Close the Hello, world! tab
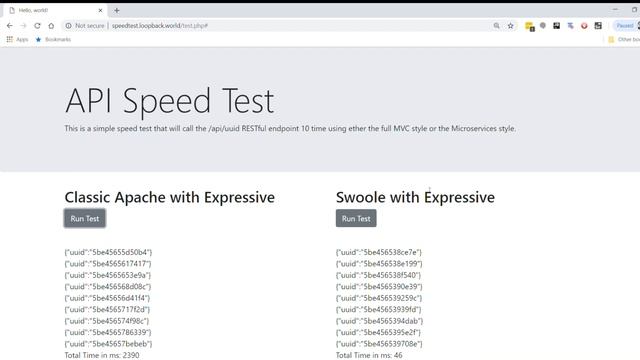 pyautogui.click(x=100, y=10)
